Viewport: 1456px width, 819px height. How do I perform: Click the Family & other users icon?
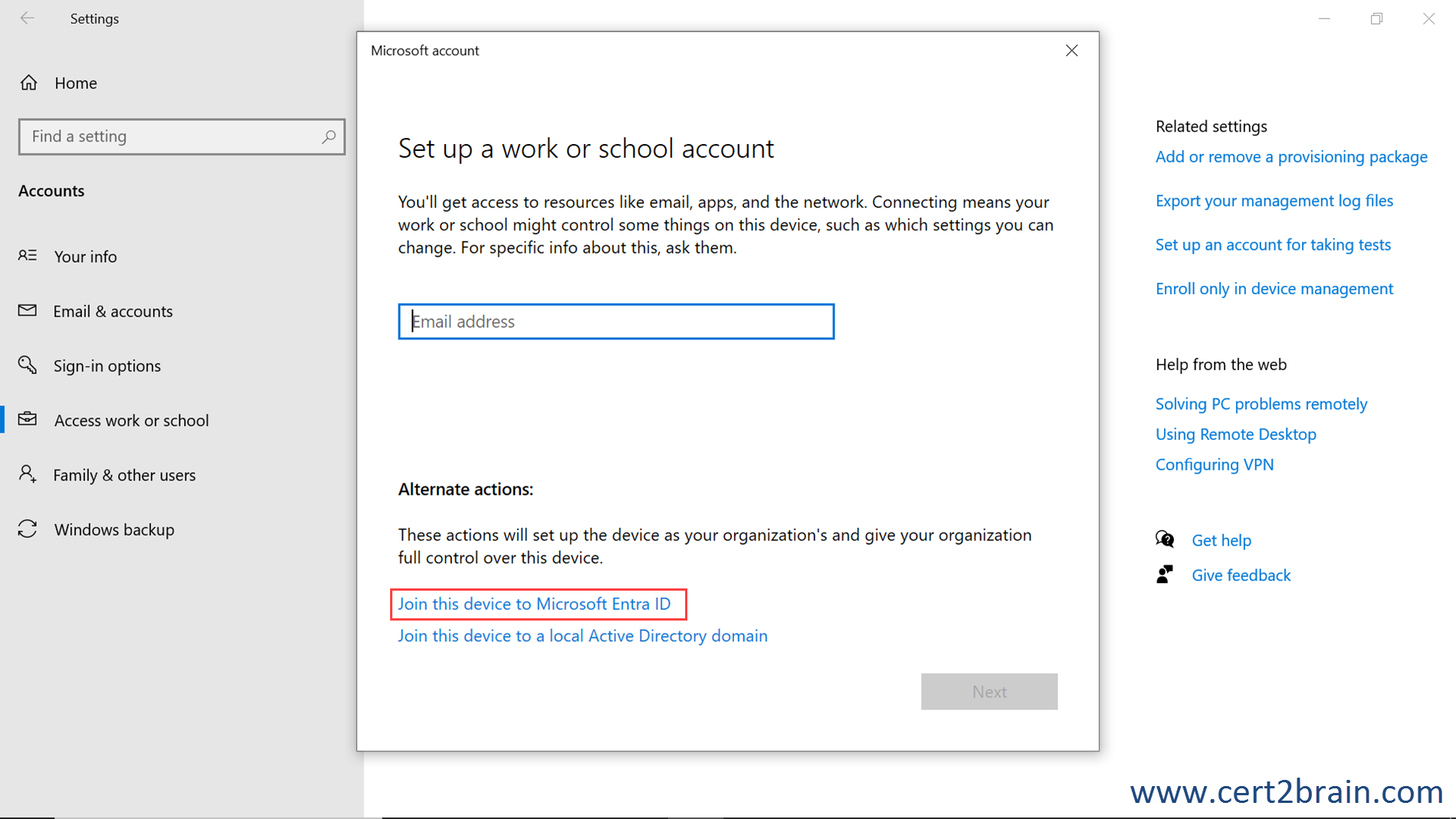28,474
